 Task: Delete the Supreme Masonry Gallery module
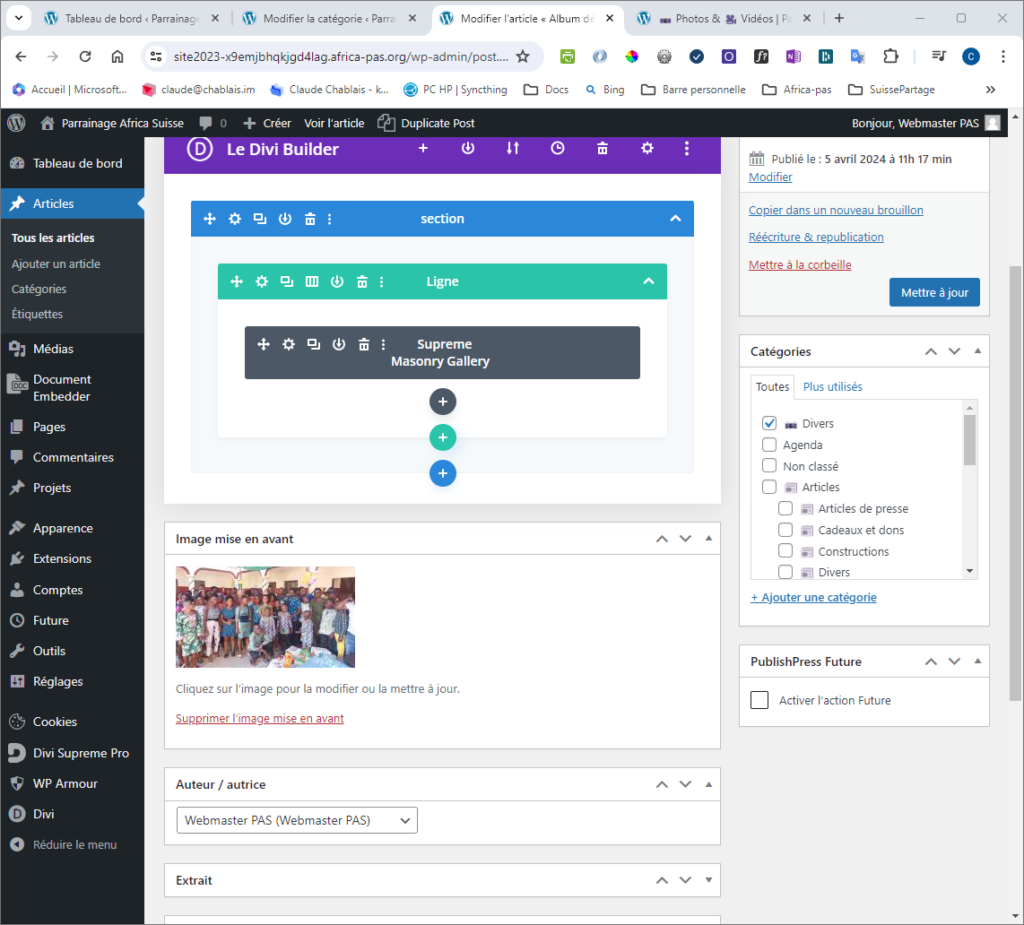[x=364, y=344]
